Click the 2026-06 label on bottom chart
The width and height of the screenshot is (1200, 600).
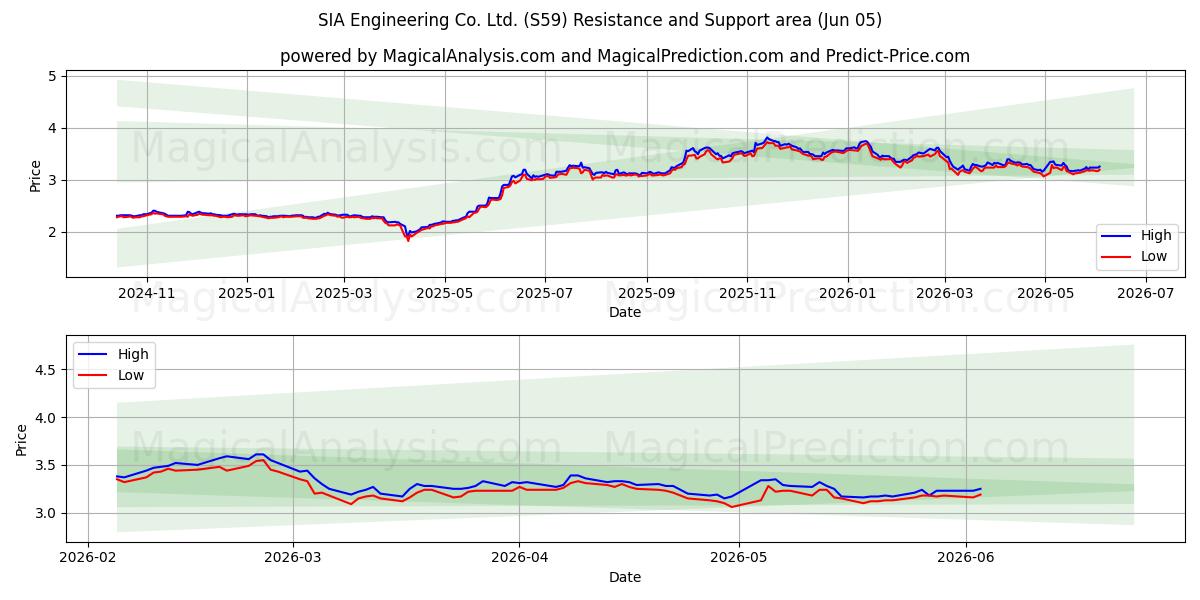click(966, 559)
